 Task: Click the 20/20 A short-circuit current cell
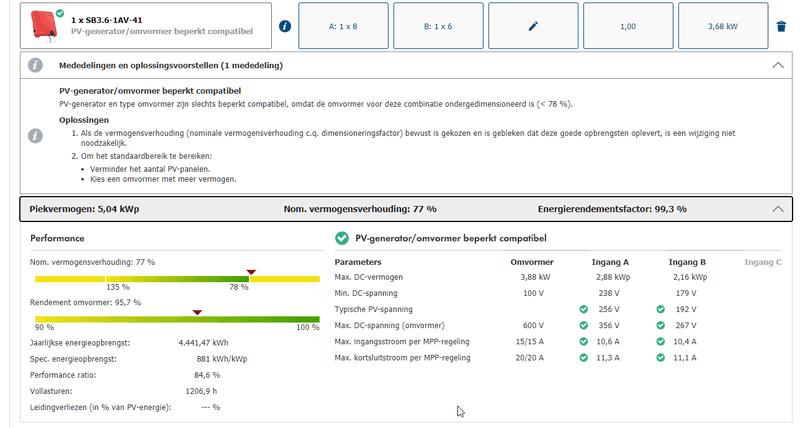tap(530, 358)
